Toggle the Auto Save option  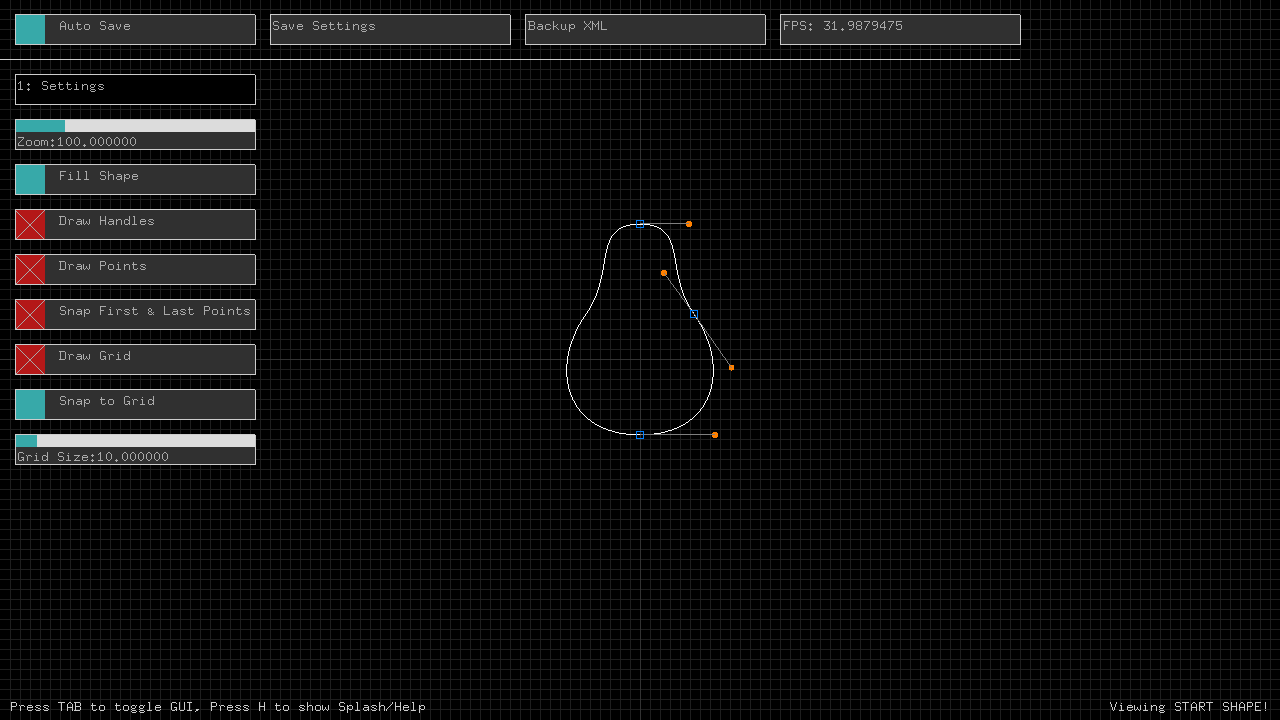coord(31,30)
